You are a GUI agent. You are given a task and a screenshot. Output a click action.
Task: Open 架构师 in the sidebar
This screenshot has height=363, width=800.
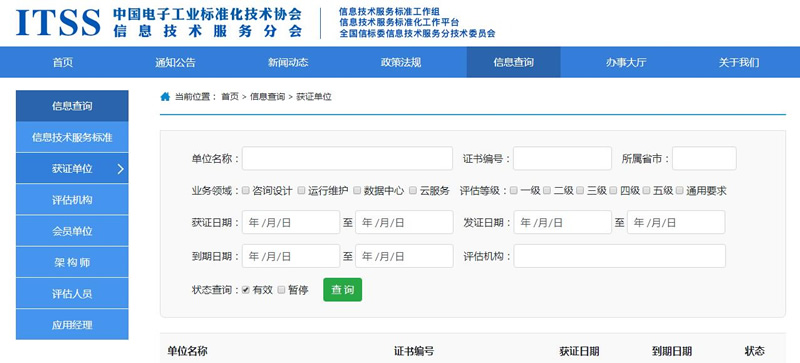[72, 262]
